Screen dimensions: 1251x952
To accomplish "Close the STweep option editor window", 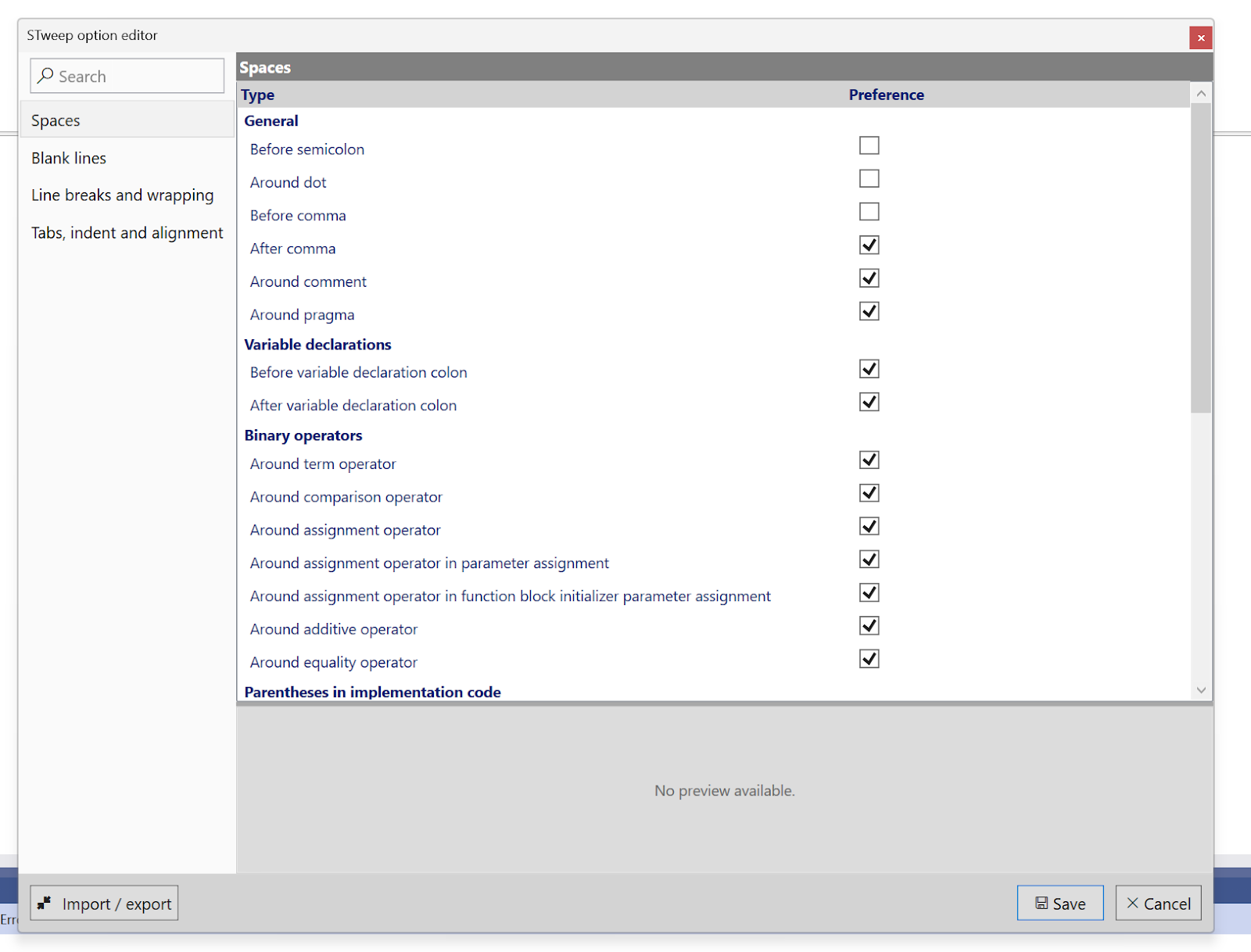I will coord(1200,38).
